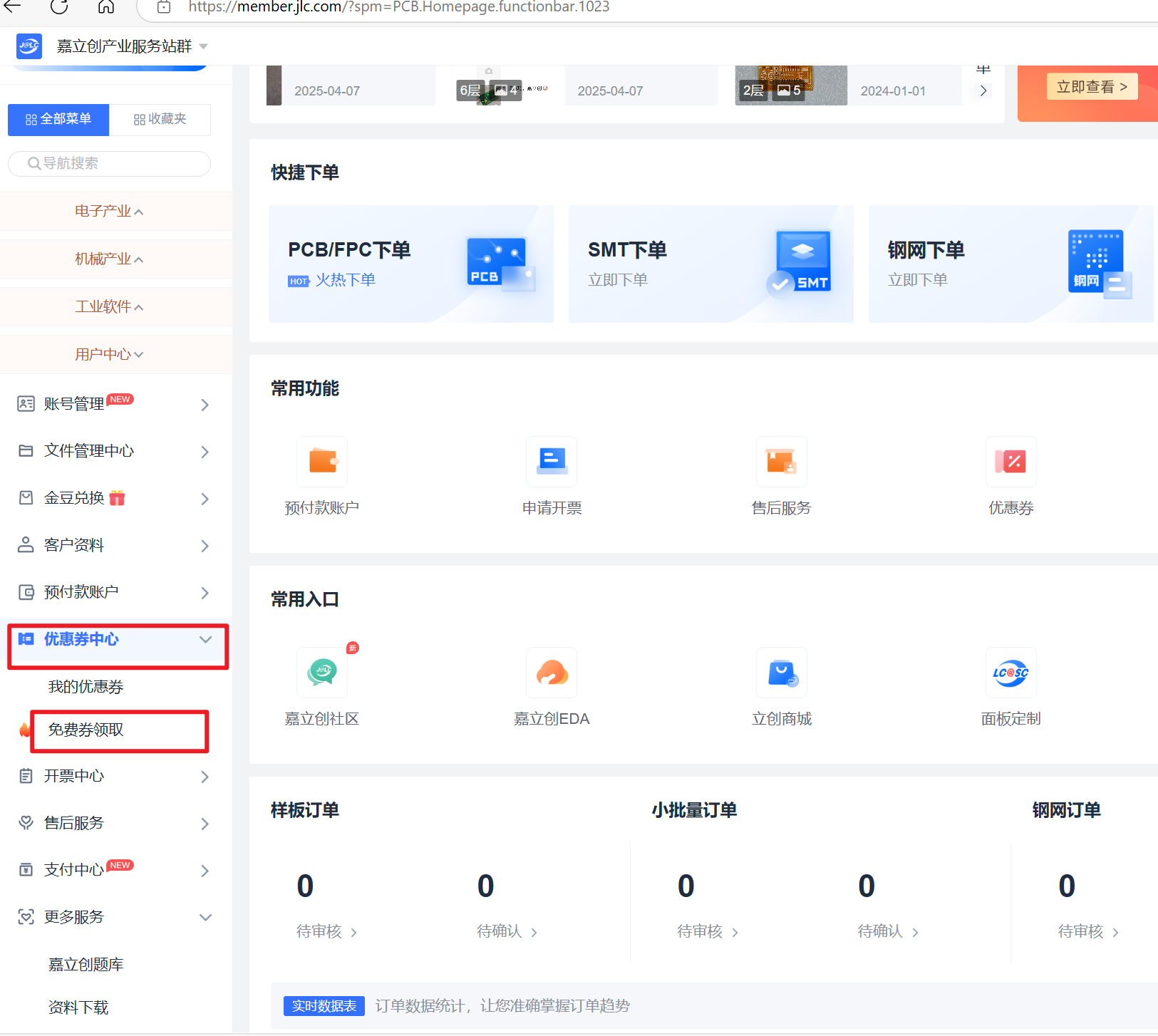Collapse 更多服务 with its chevron
The image size is (1158, 1036).
tap(205, 917)
